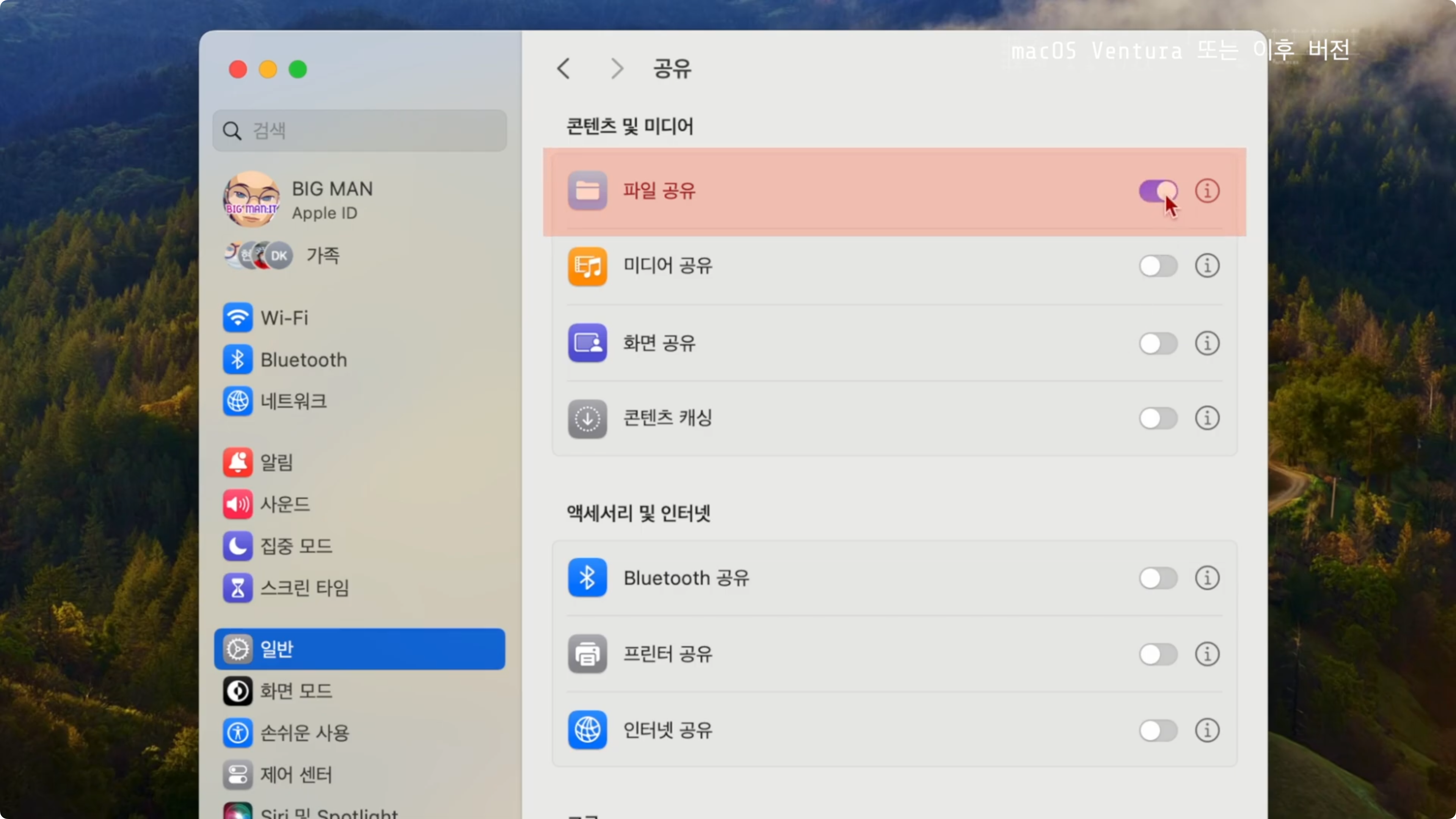Image resolution: width=1456 pixels, height=819 pixels.
Task: Enable the 화면 공유 switch
Action: (x=1158, y=343)
